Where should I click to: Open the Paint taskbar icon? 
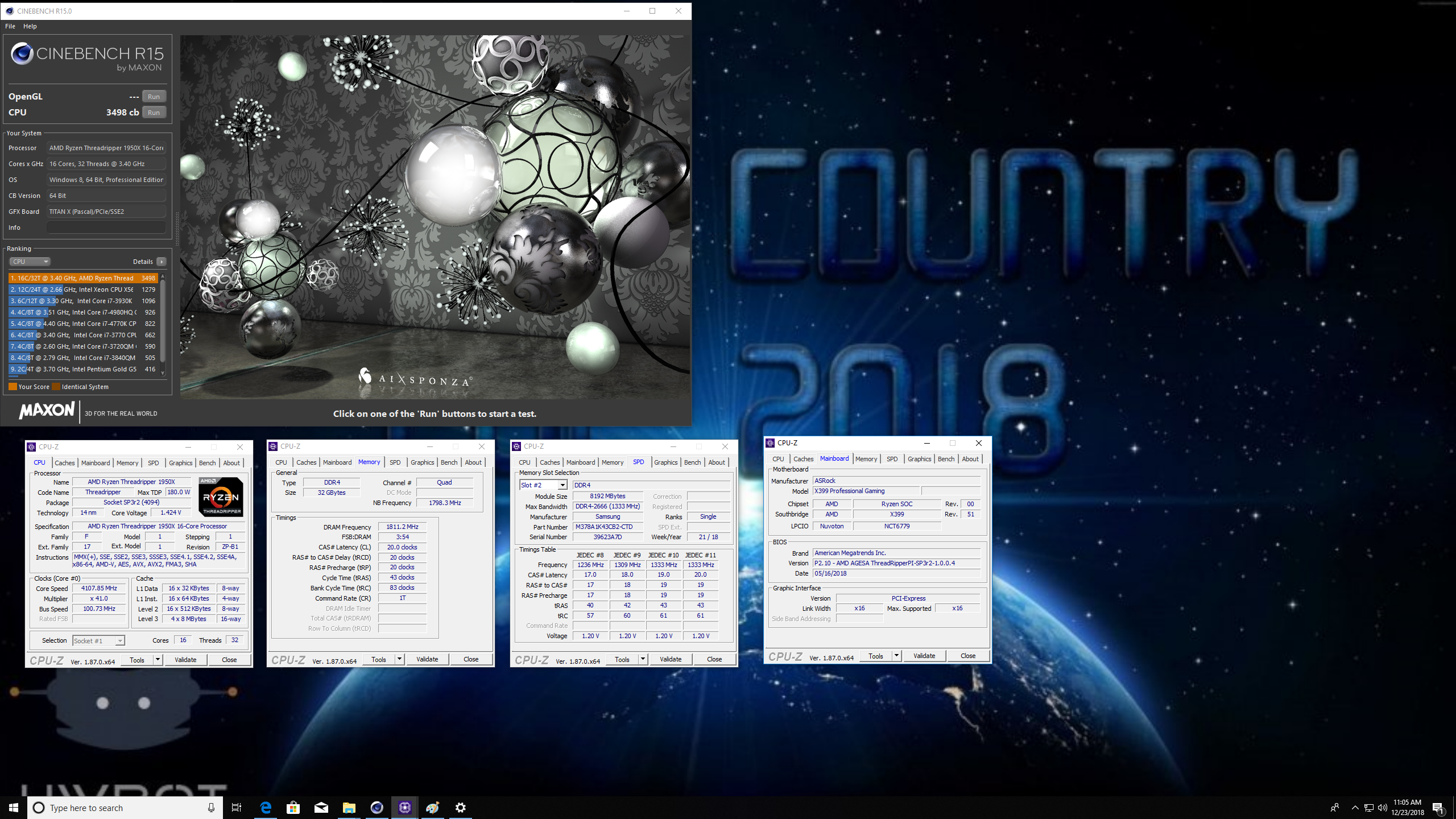click(432, 808)
